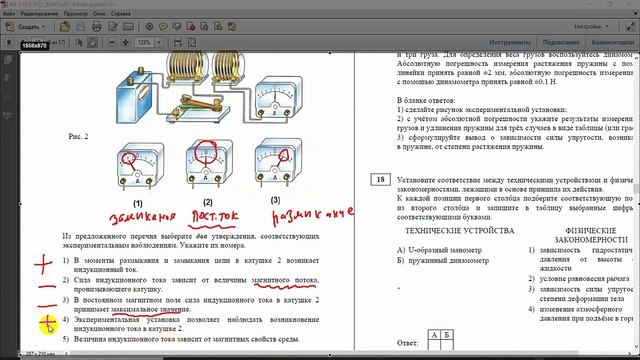Go to previous page with up arrow

pos(9,42)
